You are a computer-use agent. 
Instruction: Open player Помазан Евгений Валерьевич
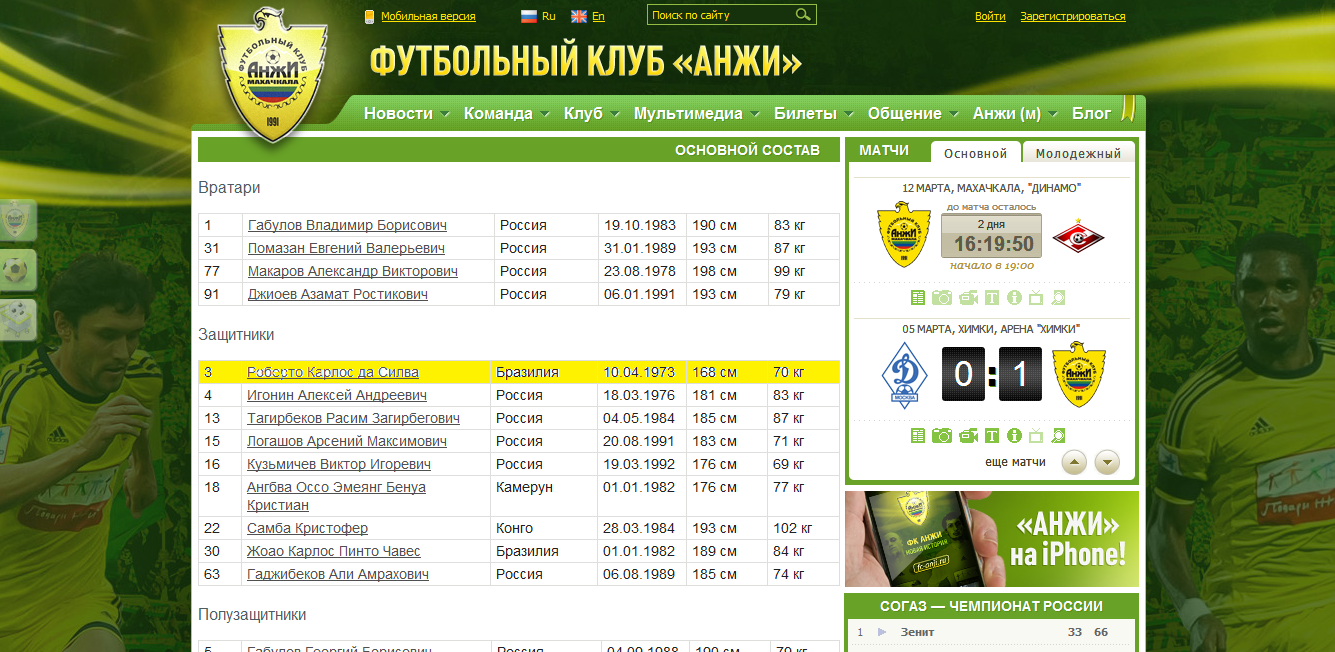[x=346, y=248]
